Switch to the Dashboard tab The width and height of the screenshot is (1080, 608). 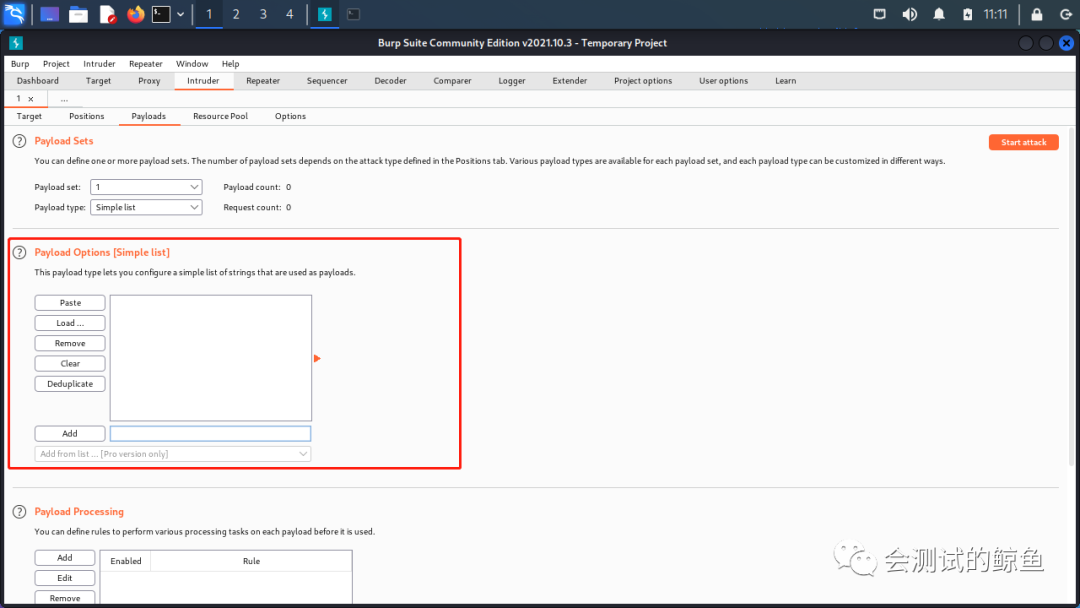(37, 81)
